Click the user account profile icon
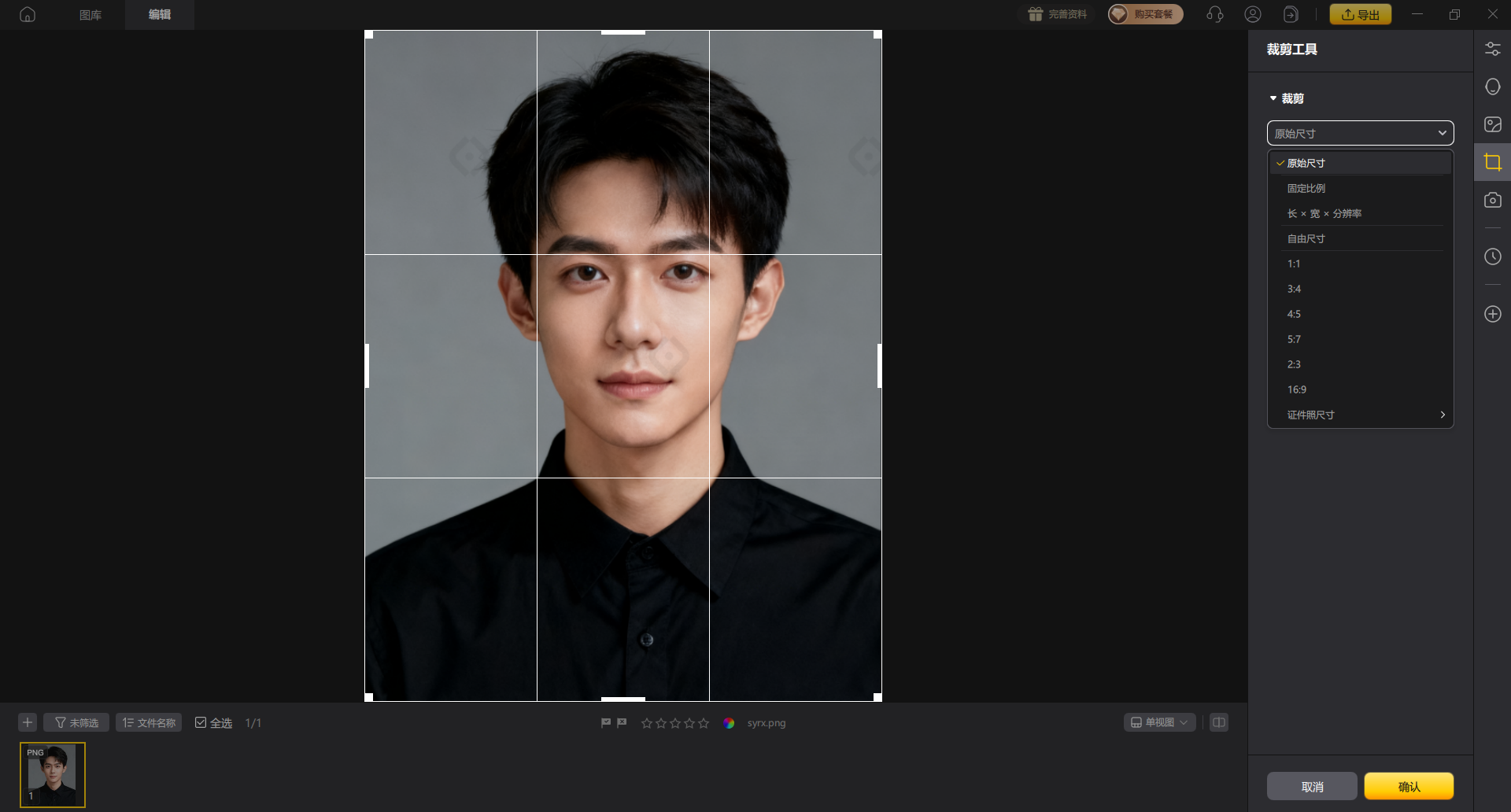Image resolution: width=1511 pixels, height=812 pixels. 1253,14
